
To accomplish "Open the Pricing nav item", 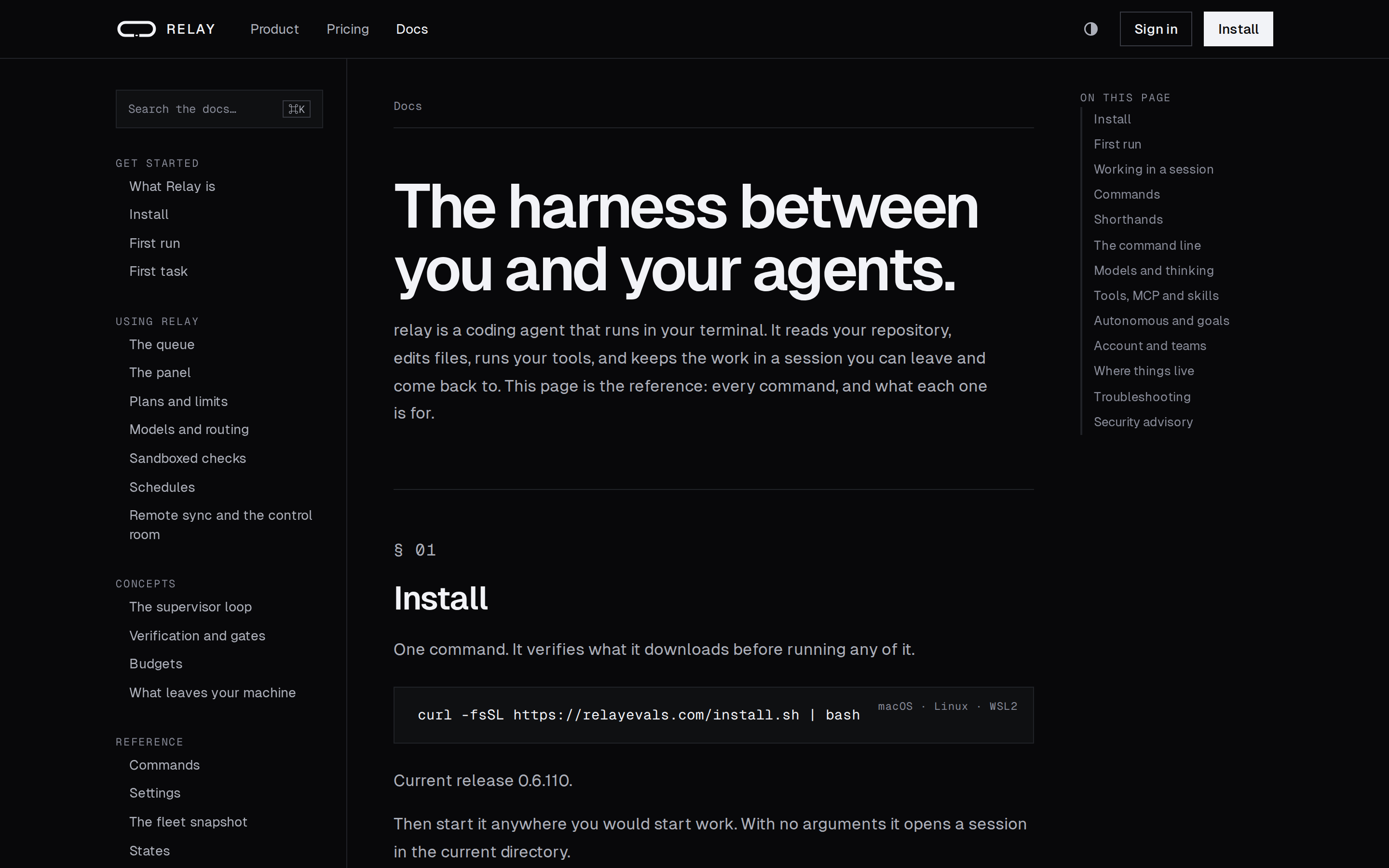I will click(347, 29).
